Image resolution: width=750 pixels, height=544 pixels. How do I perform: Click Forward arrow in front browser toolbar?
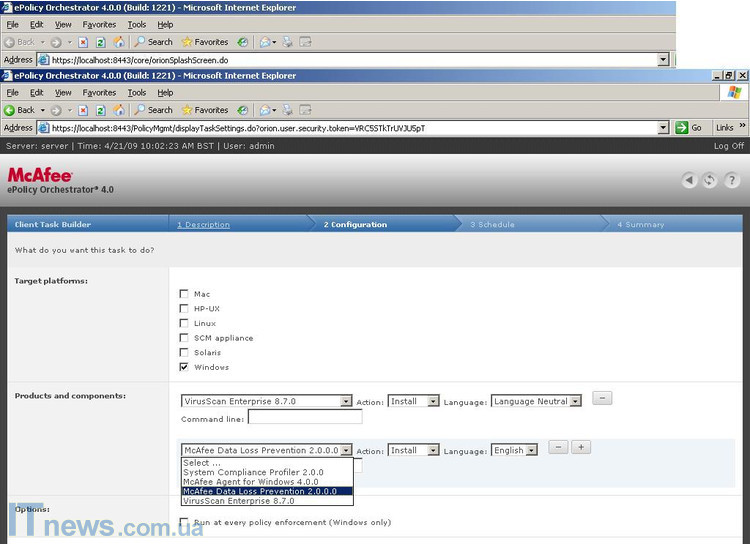[56, 110]
